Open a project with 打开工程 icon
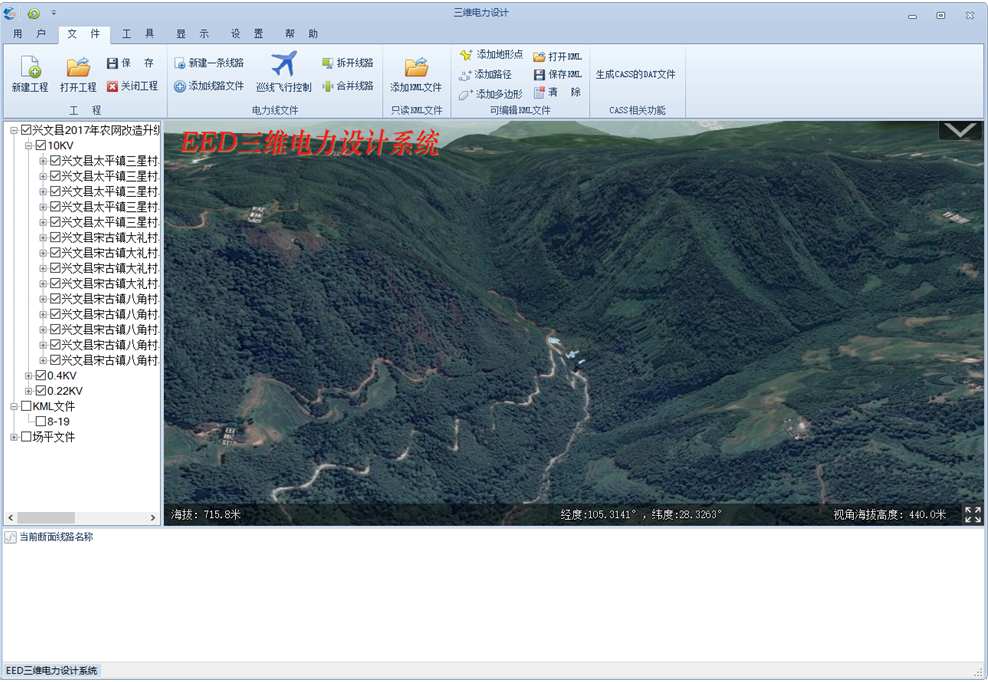This screenshot has height=682, width=988. [x=78, y=68]
